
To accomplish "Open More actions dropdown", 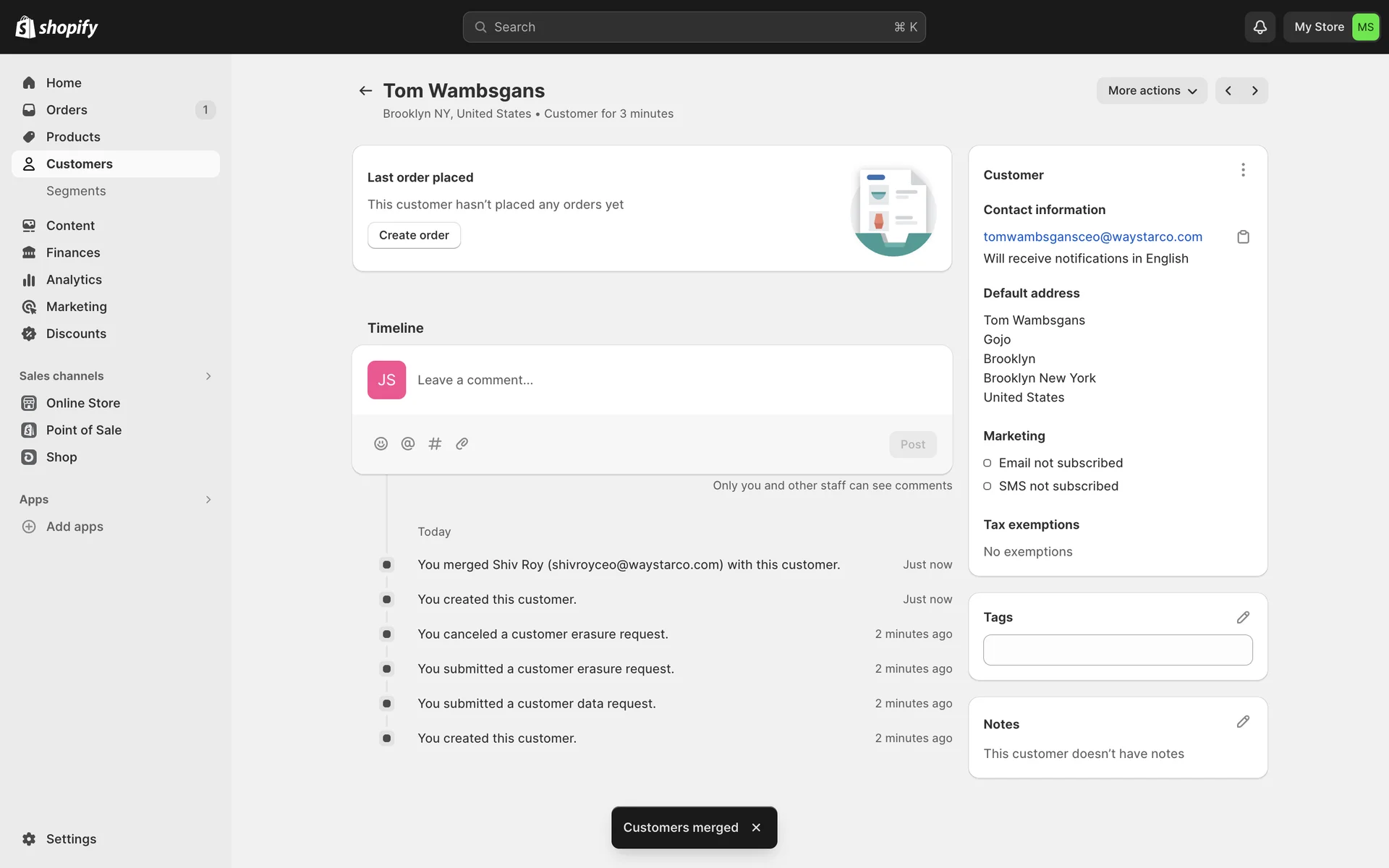I will 1152,90.
